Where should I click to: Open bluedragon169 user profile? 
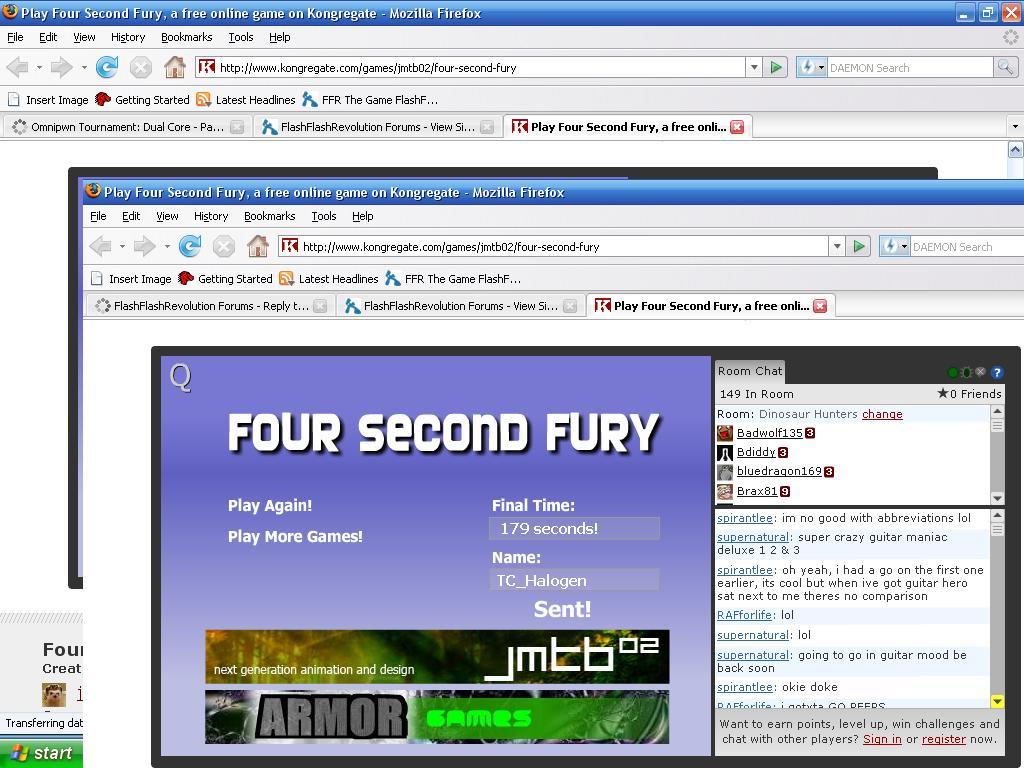[779, 471]
